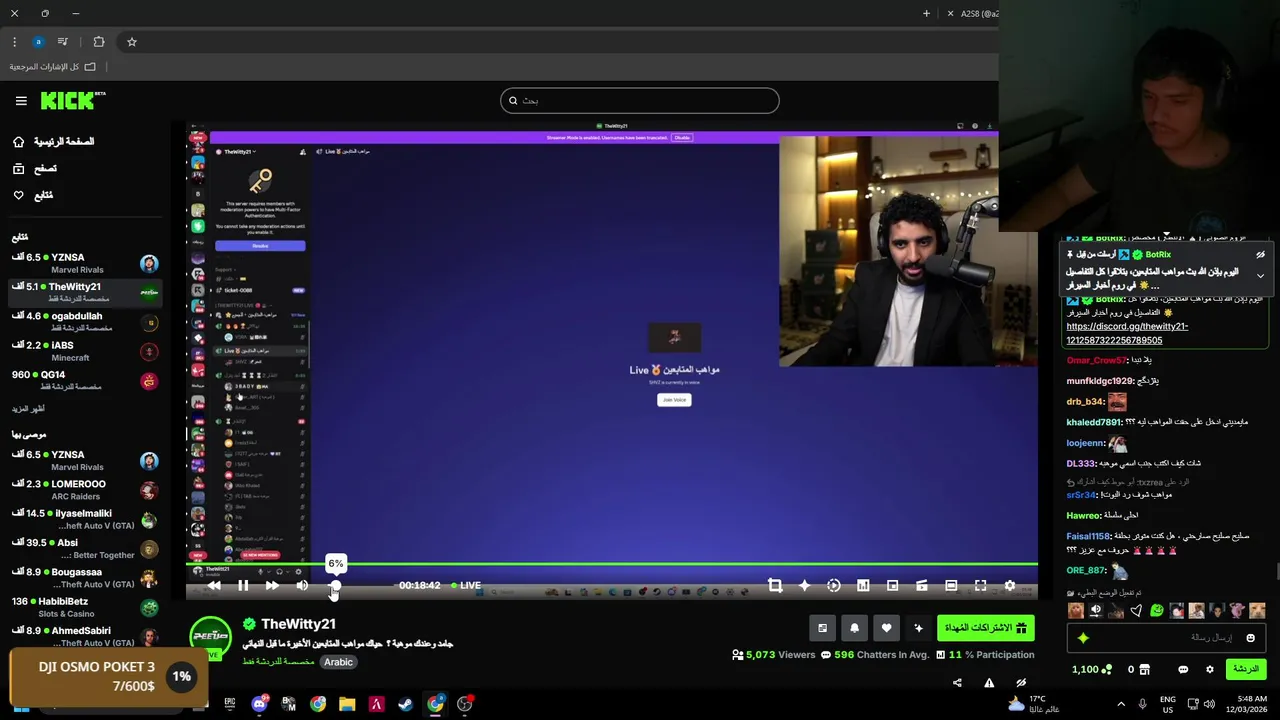Click the sparkle icon in player controls

coord(804,585)
